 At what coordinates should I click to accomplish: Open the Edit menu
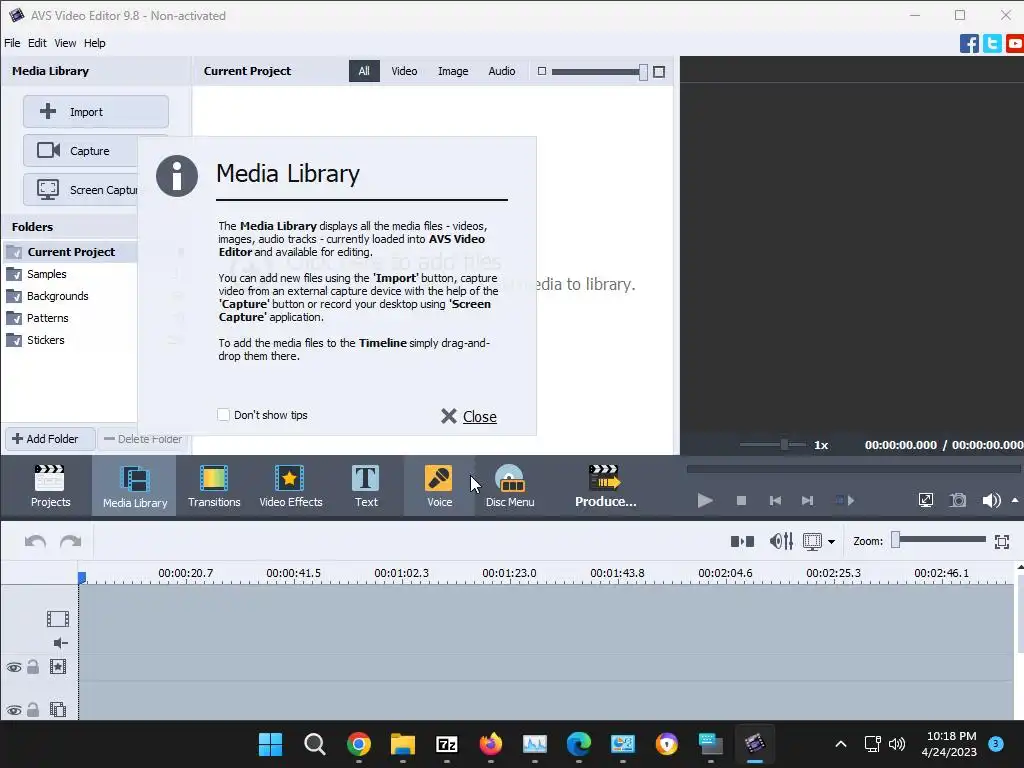tap(37, 43)
